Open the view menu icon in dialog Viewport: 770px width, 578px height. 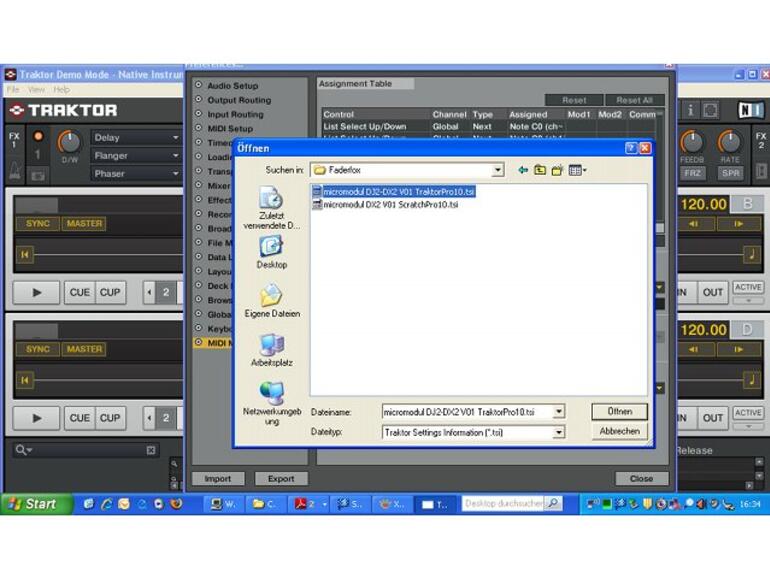pyautogui.click(x=576, y=170)
